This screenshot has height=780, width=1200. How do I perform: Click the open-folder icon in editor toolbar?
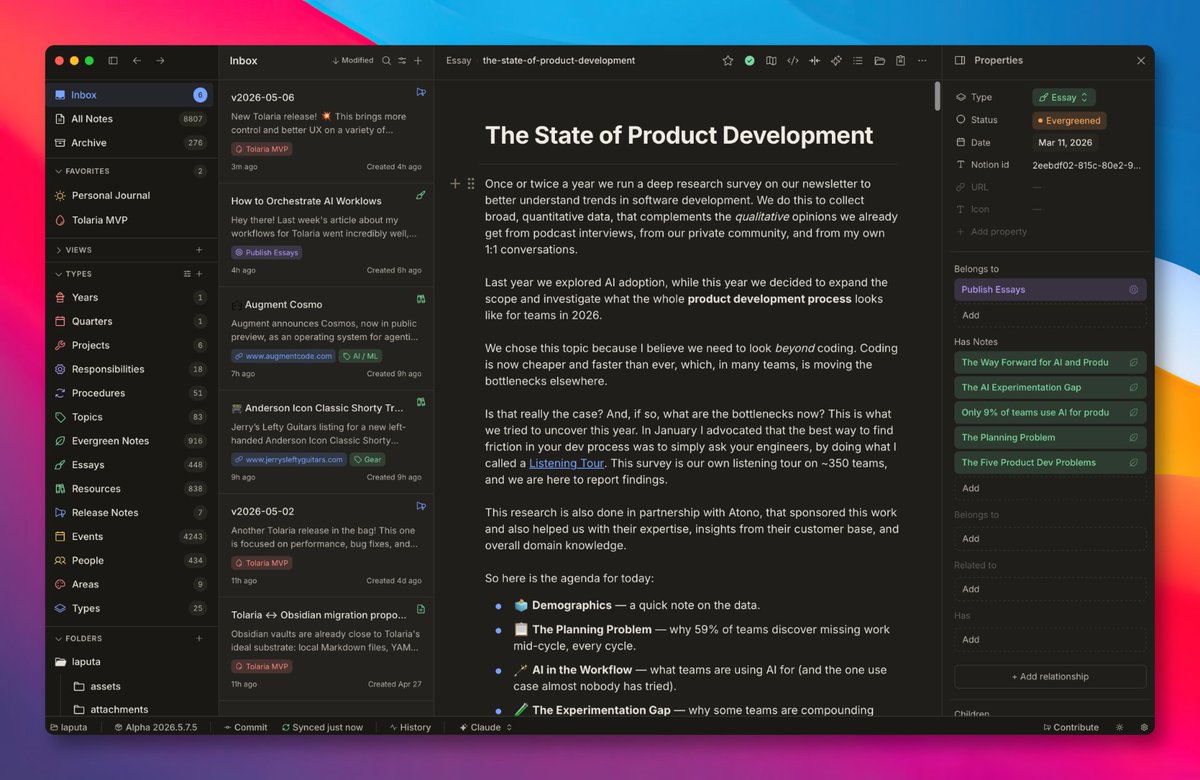(879, 60)
